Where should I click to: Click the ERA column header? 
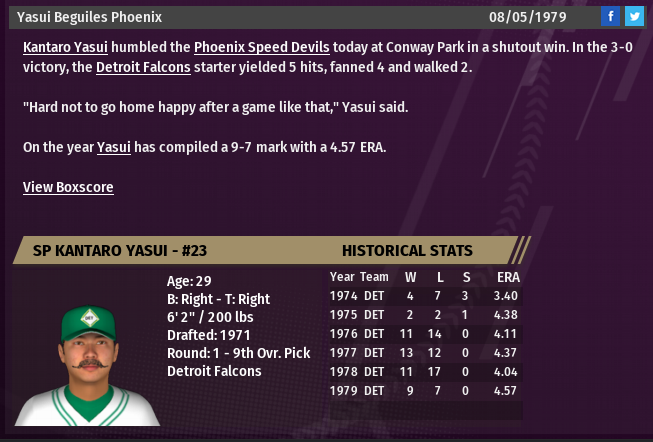click(508, 277)
